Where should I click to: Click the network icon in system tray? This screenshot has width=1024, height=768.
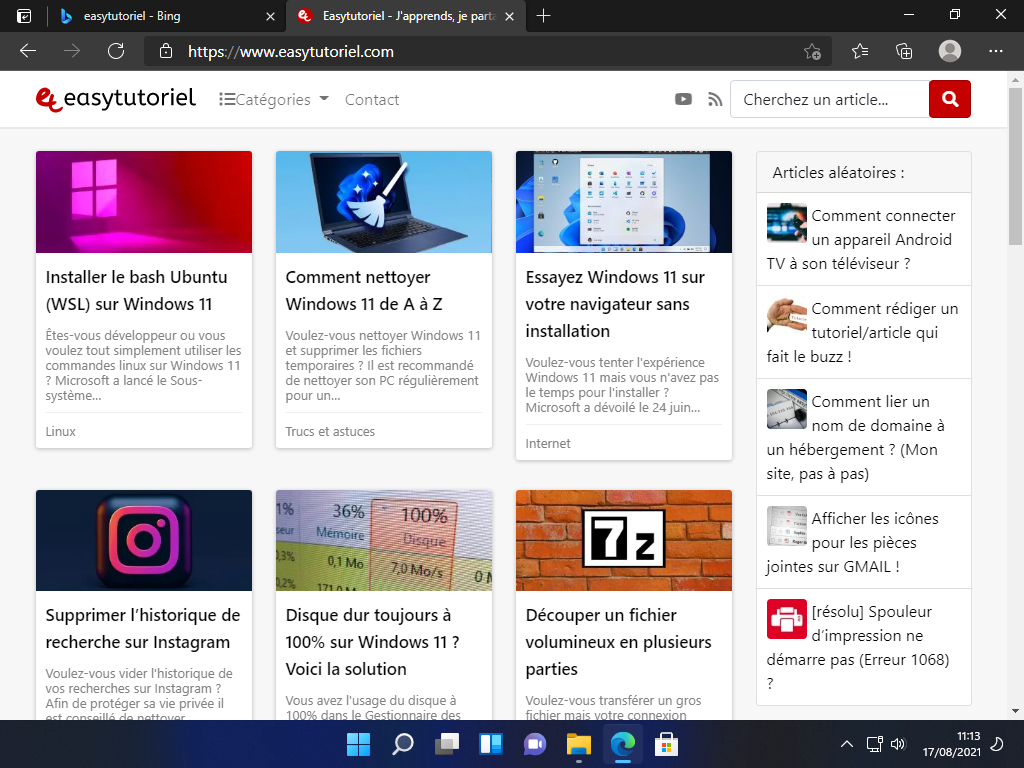pos(874,744)
